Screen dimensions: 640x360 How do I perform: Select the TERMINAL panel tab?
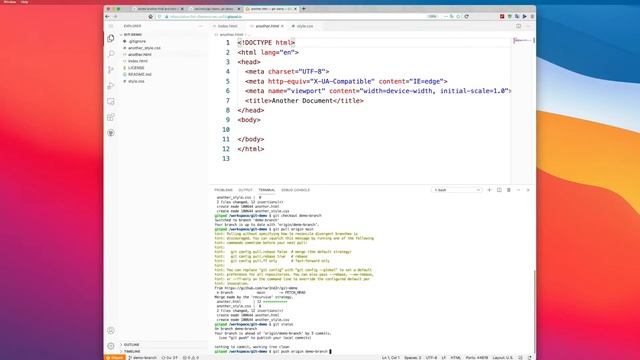[x=267, y=190]
